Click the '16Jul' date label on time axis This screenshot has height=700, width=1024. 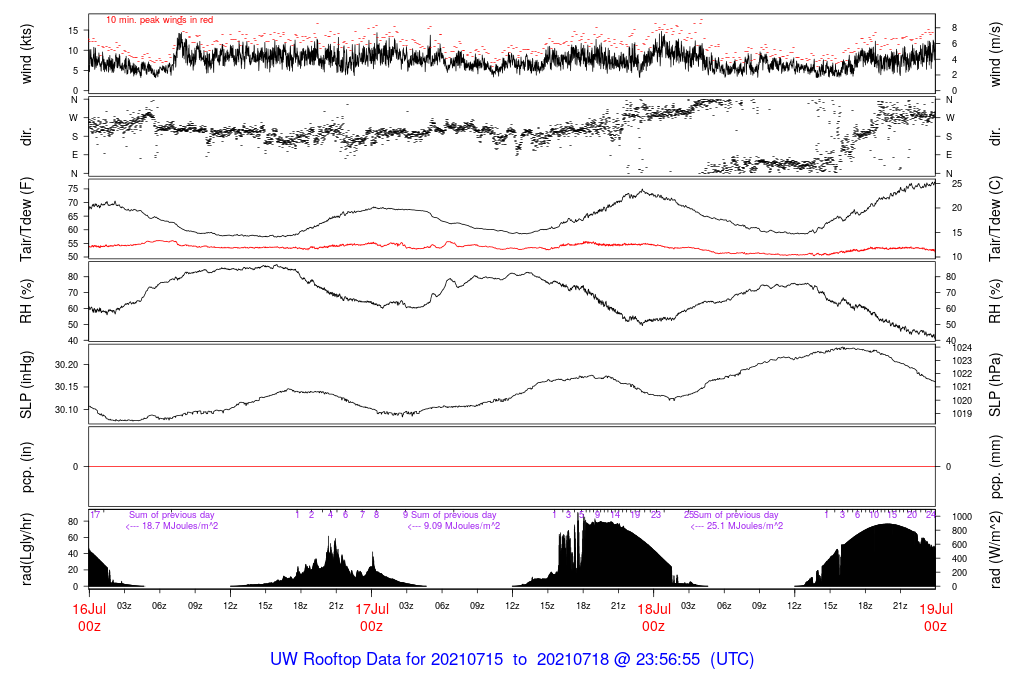click(89, 609)
